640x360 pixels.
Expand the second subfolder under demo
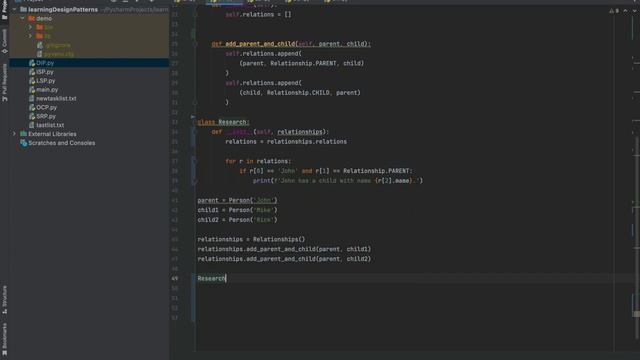click(x=30, y=36)
